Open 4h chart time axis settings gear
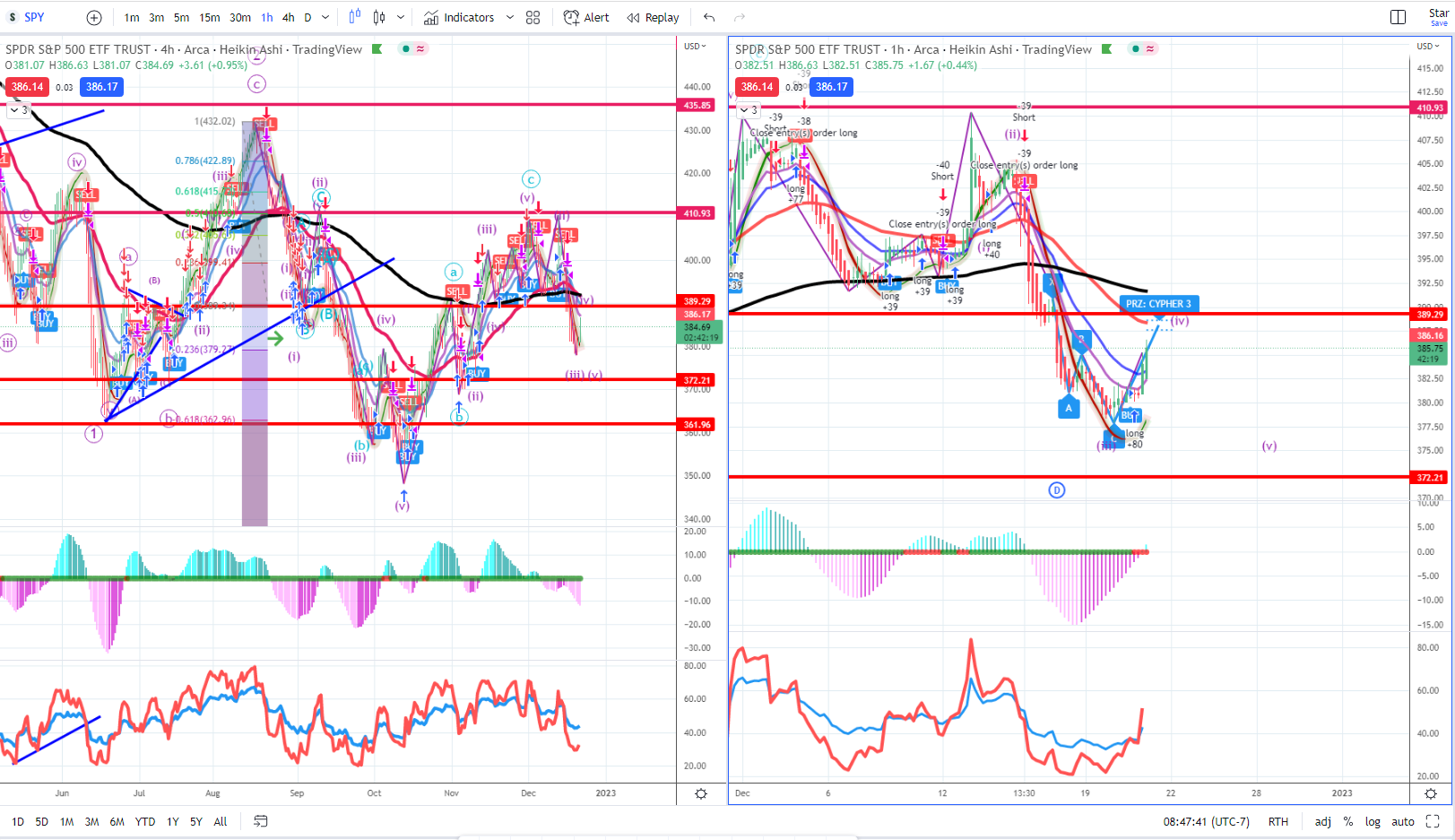Viewport: 1455px width, 840px height. point(701,794)
